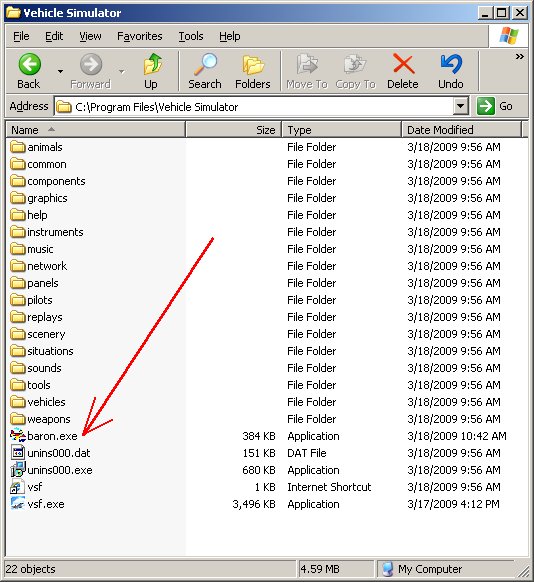Image resolution: width=534 pixels, height=582 pixels.
Task: Click the DAT File type cell
Action: click(x=307, y=453)
